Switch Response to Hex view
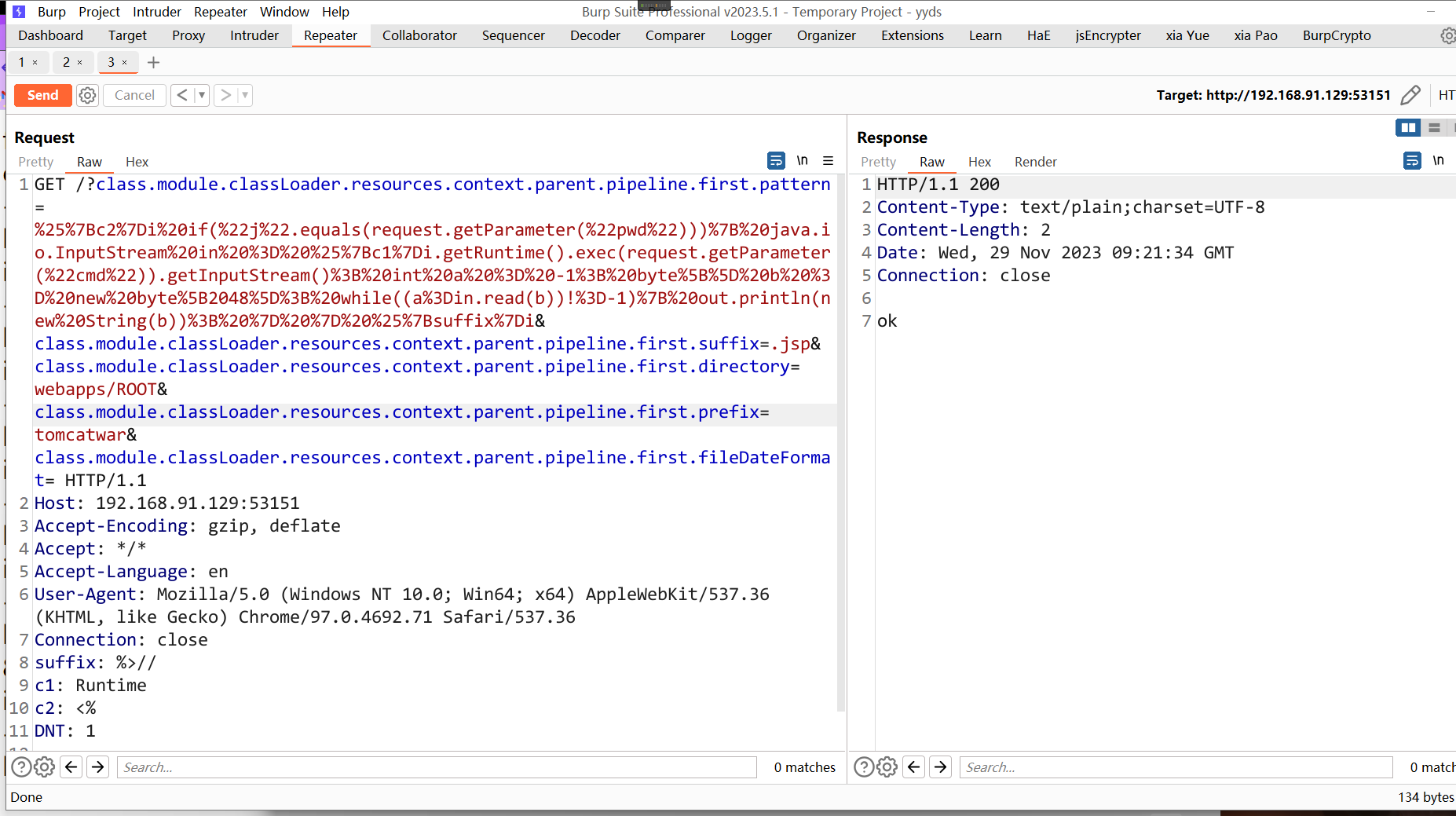This screenshot has width=1456, height=816. click(979, 162)
